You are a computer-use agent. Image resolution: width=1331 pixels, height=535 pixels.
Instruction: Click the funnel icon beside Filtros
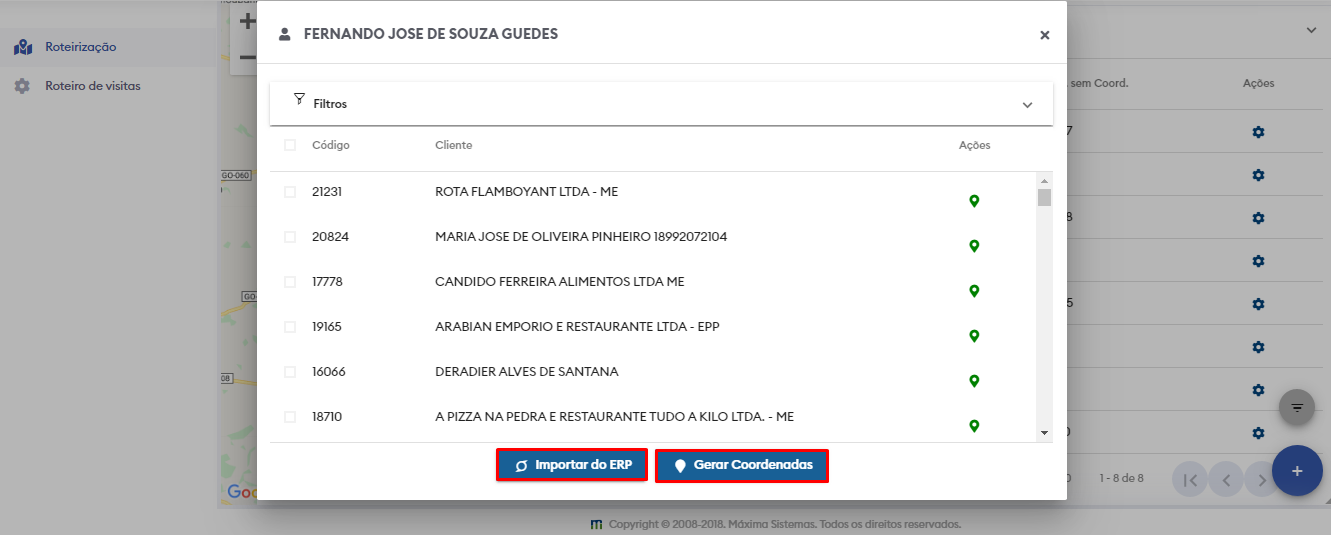coord(298,100)
